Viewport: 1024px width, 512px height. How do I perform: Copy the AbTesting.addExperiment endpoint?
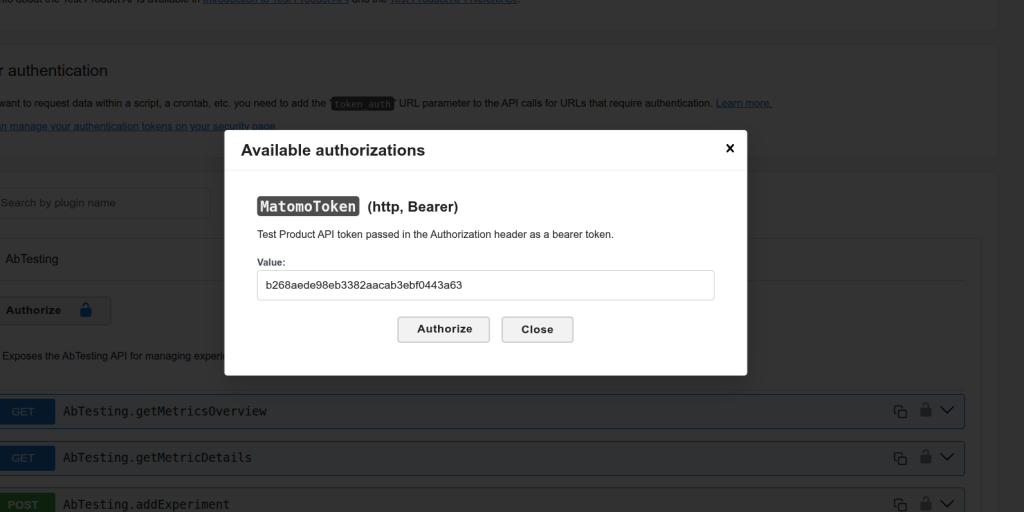[900, 505]
